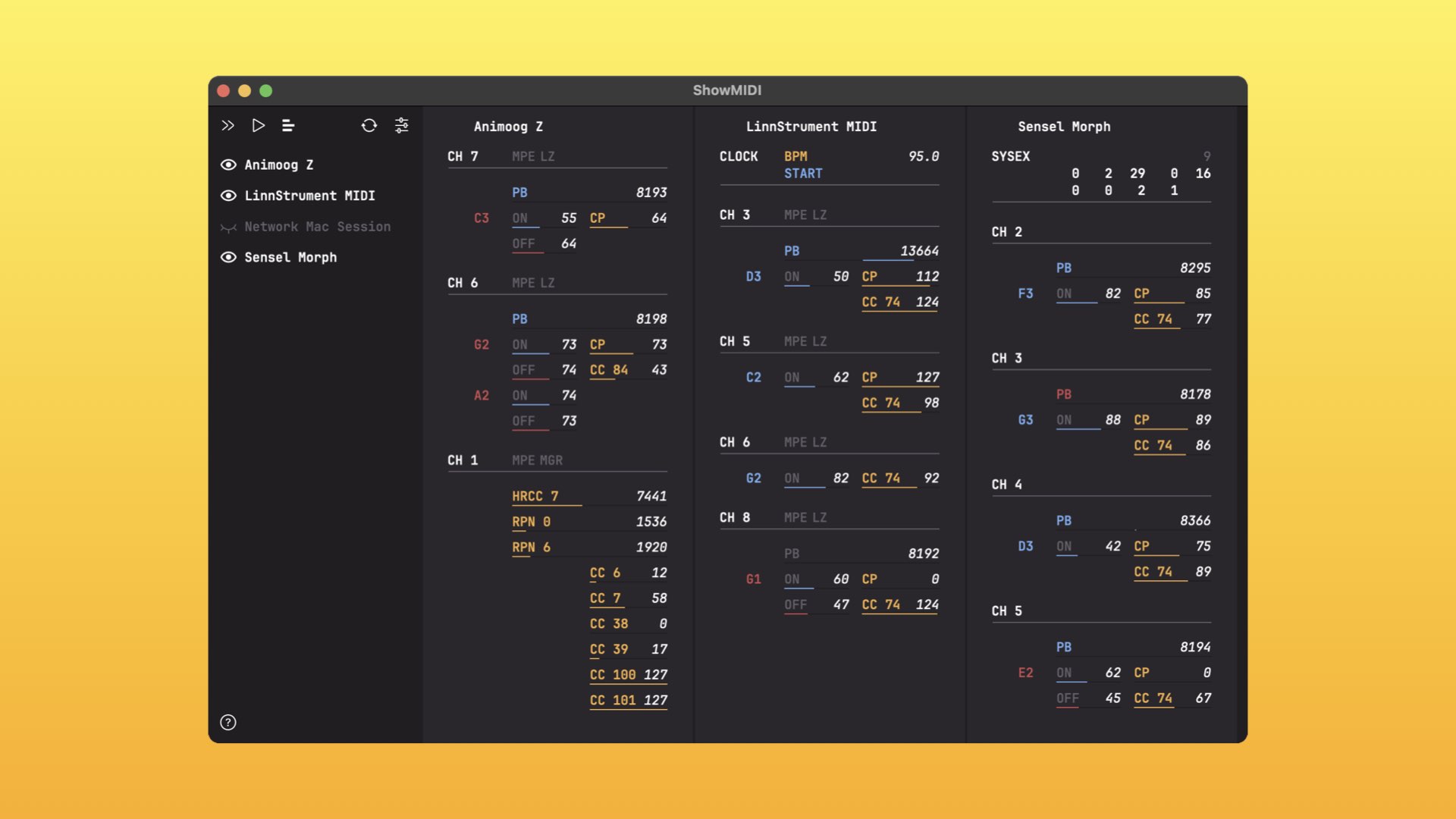Image resolution: width=1456 pixels, height=819 pixels.
Task: Select Sensel Morph in sidebar list
Action: (x=290, y=258)
